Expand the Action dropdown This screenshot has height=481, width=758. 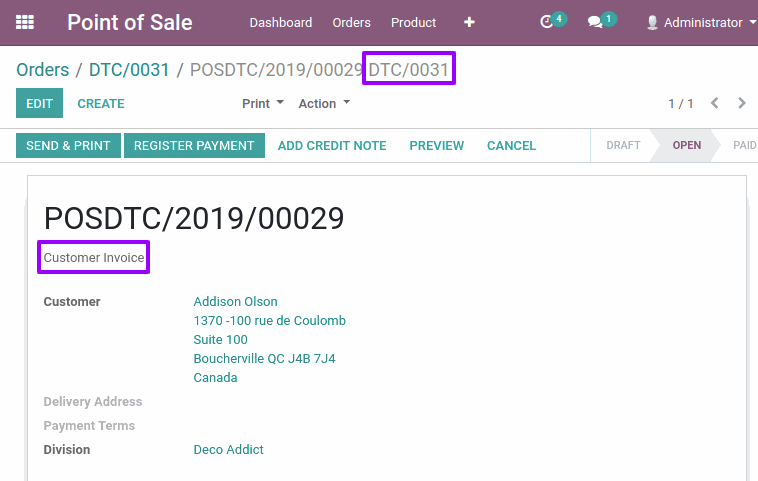tap(324, 103)
